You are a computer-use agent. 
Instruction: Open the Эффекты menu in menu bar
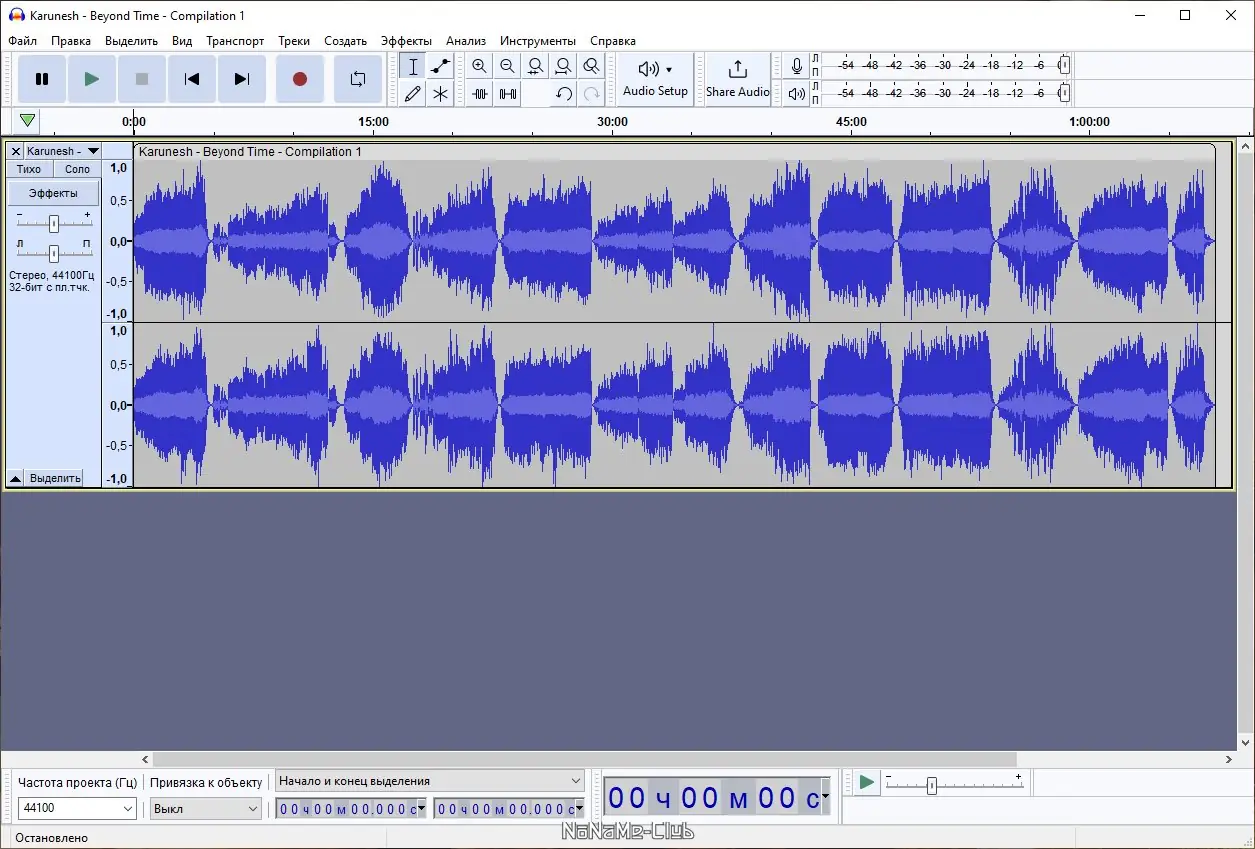point(406,41)
